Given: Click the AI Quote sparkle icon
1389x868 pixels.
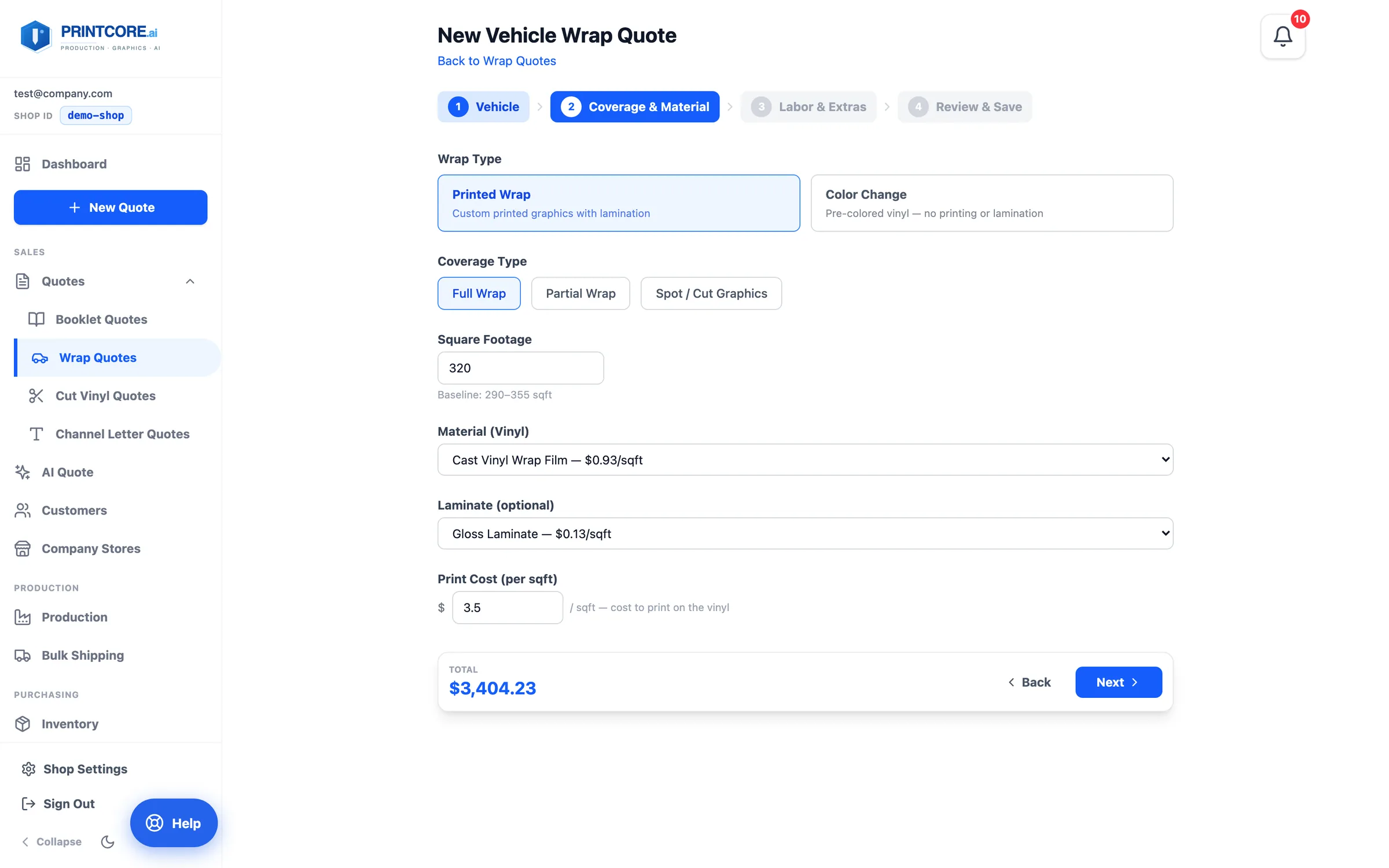Looking at the screenshot, I should (23, 472).
